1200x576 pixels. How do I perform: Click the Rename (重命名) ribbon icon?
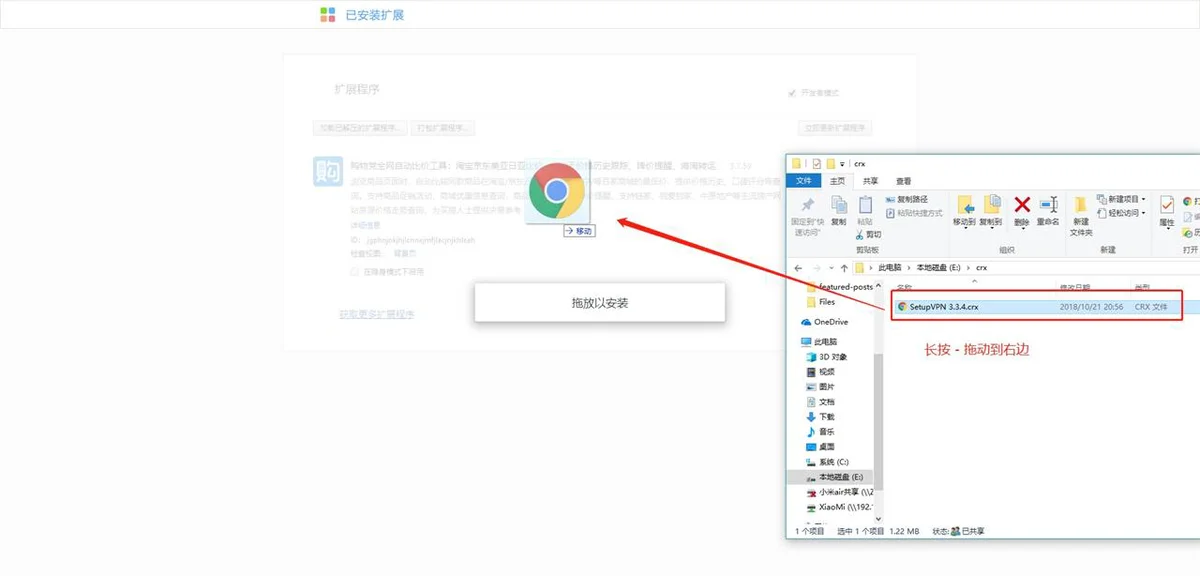tap(1048, 204)
